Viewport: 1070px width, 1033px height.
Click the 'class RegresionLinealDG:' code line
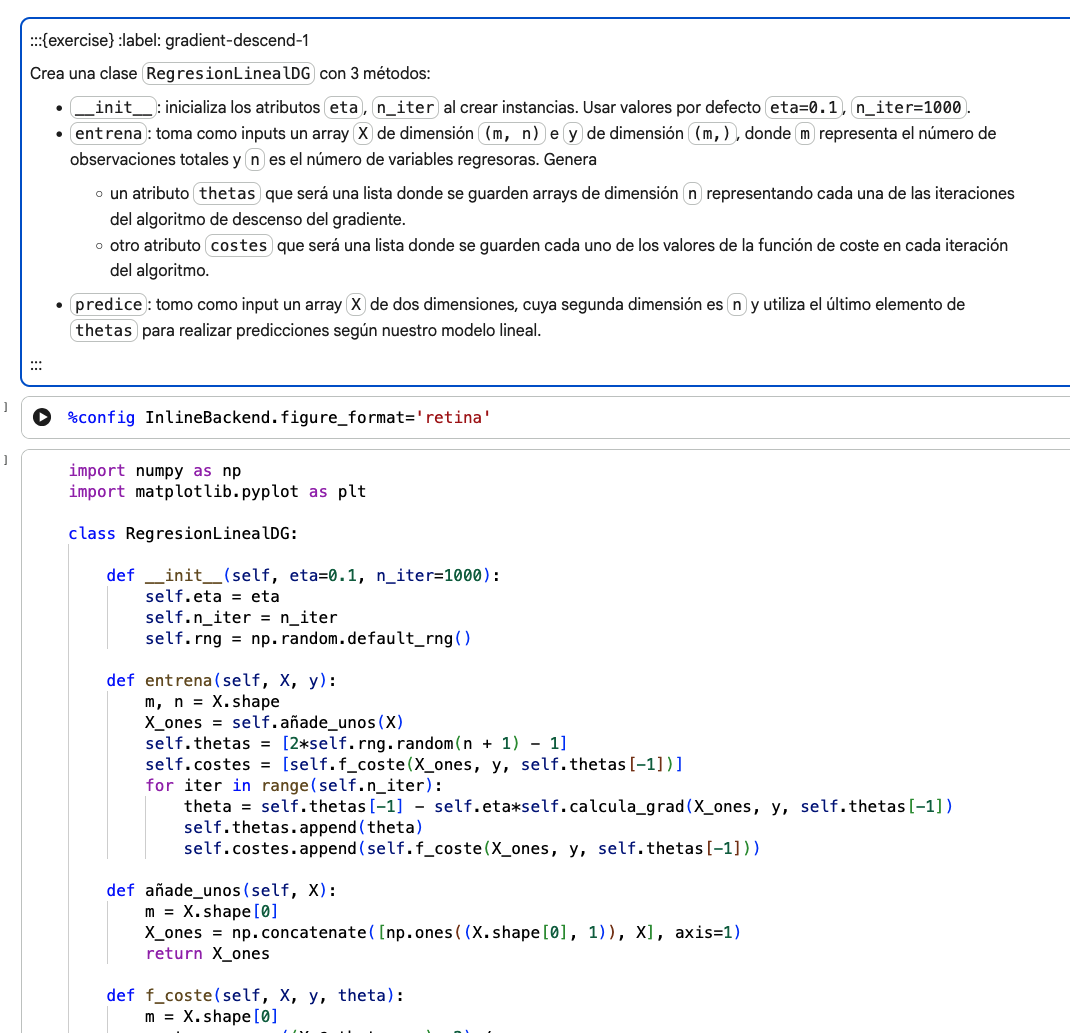[x=183, y=533]
